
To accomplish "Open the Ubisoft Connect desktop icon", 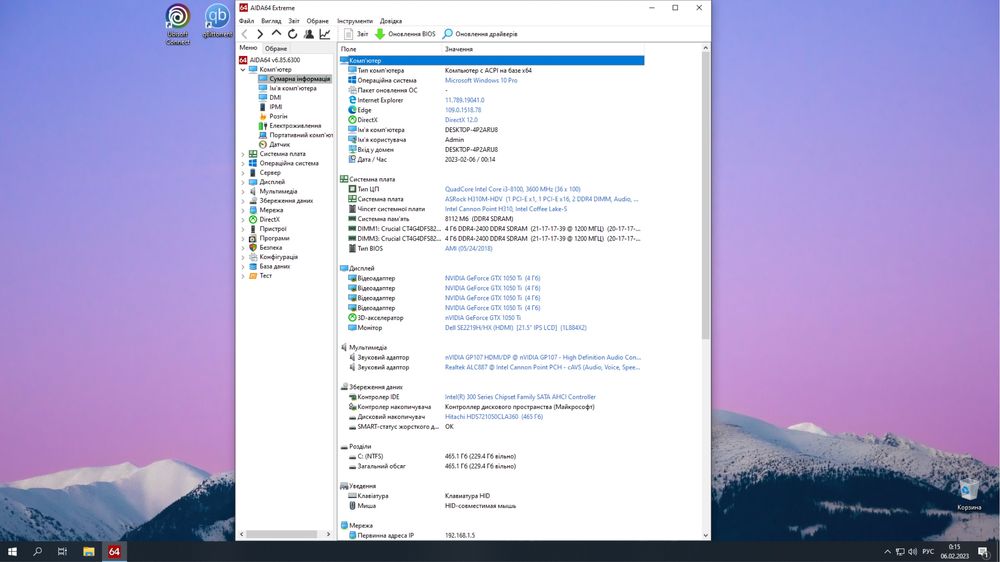I will tap(178, 24).
